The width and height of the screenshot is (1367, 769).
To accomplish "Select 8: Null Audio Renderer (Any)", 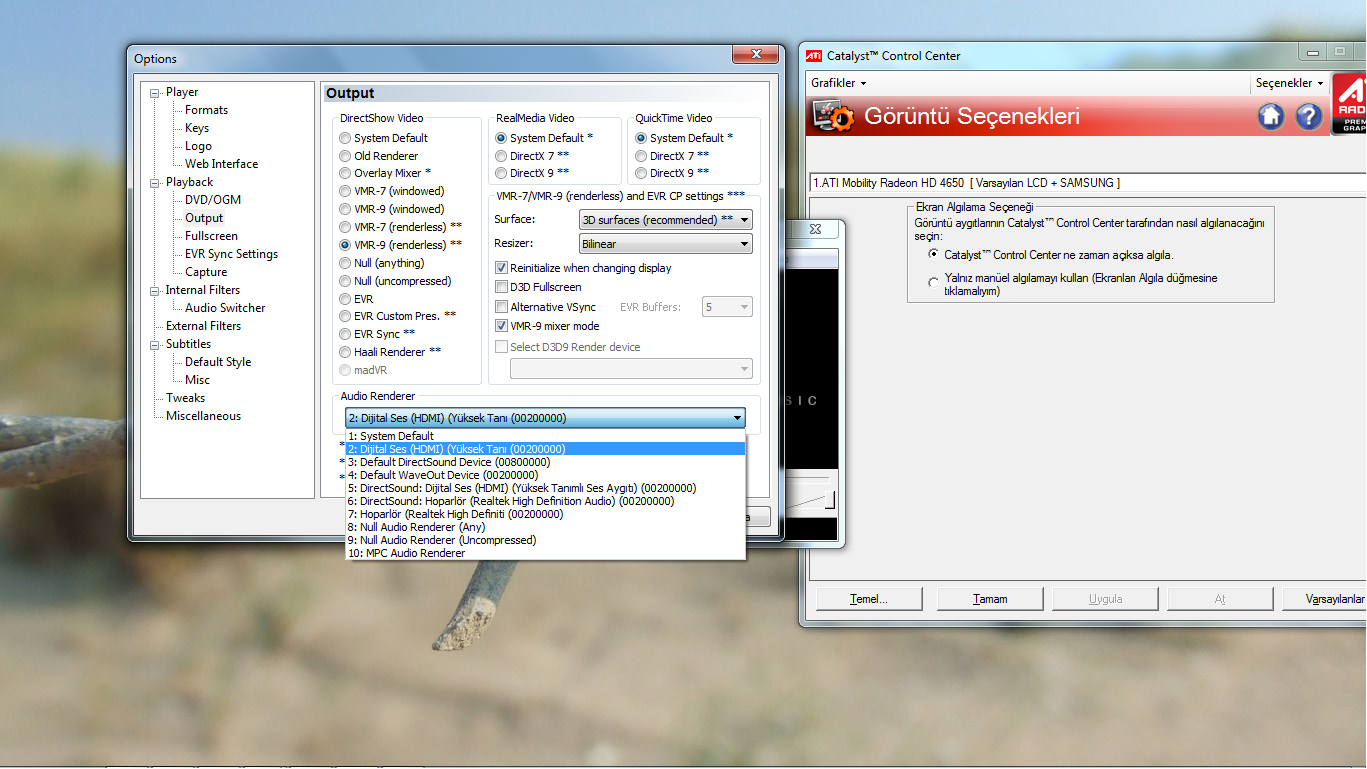I will tap(545, 527).
